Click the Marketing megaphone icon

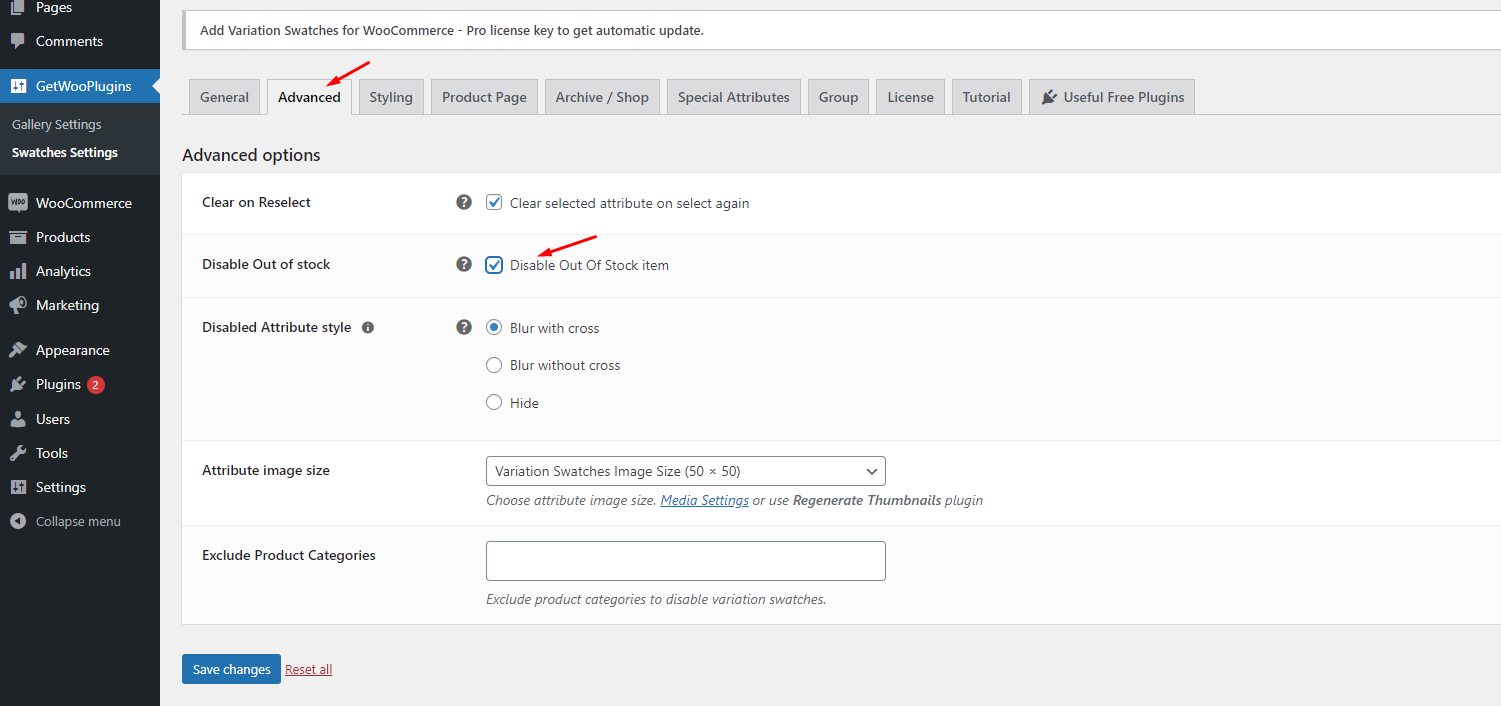(x=18, y=305)
